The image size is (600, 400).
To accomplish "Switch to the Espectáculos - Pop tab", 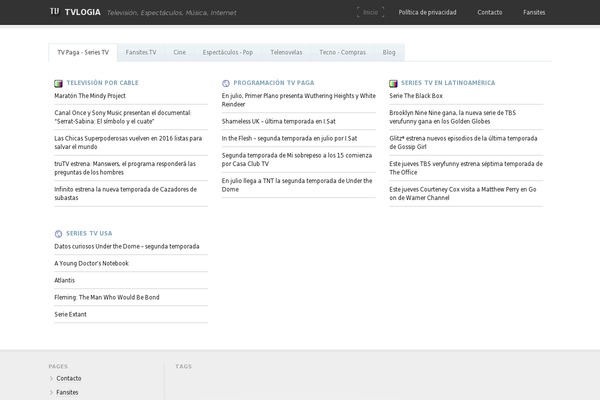I will 227,51.
